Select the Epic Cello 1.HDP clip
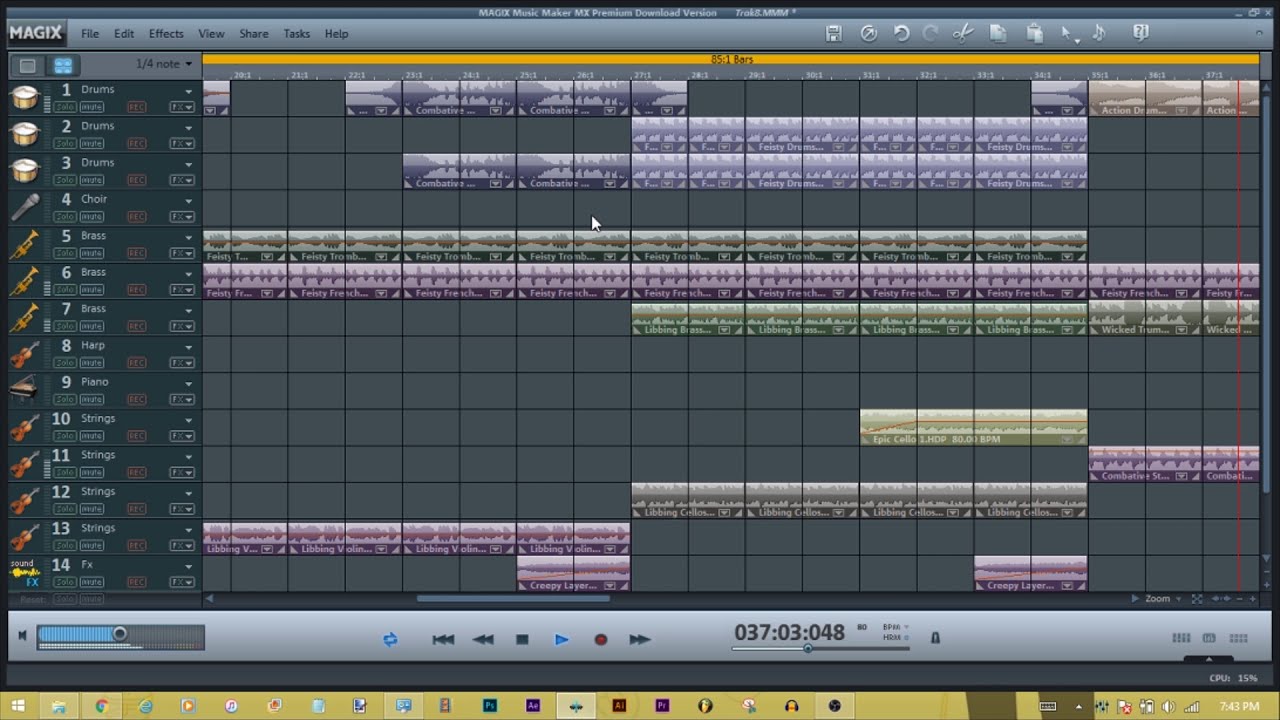Image resolution: width=1280 pixels, height=720 pixels. (973, 427)
